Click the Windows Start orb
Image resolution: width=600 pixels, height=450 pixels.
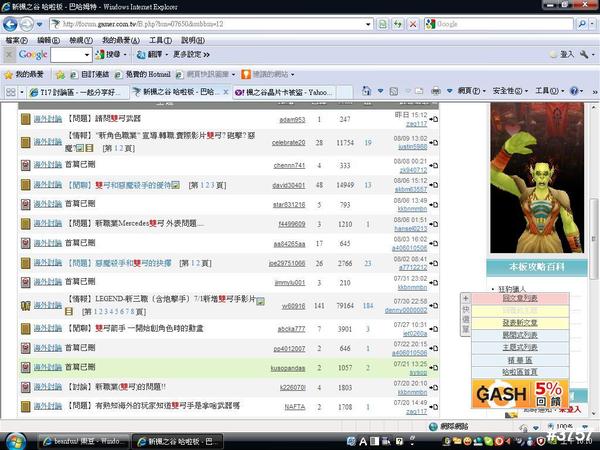[x=14, y=439]
